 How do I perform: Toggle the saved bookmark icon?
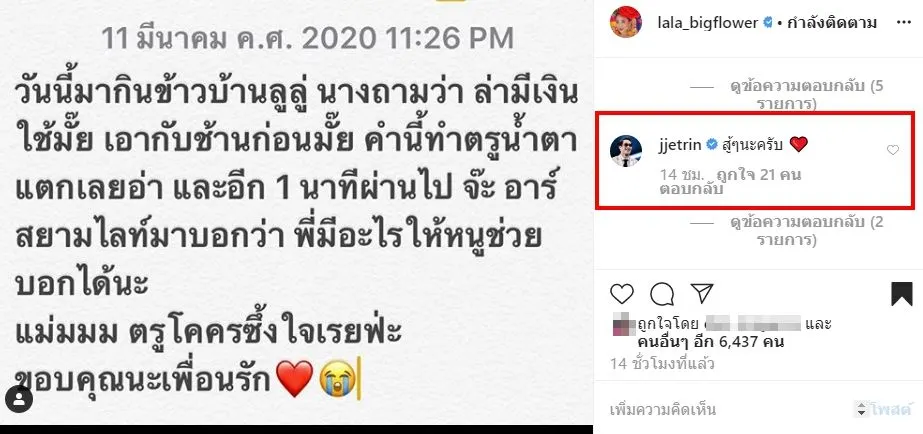901,294
